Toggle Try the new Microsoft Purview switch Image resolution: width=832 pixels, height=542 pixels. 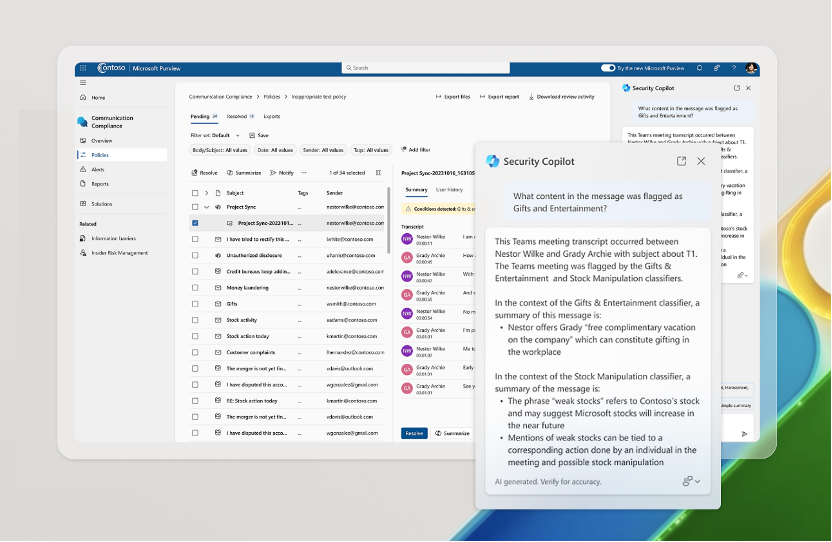(607, 68)
